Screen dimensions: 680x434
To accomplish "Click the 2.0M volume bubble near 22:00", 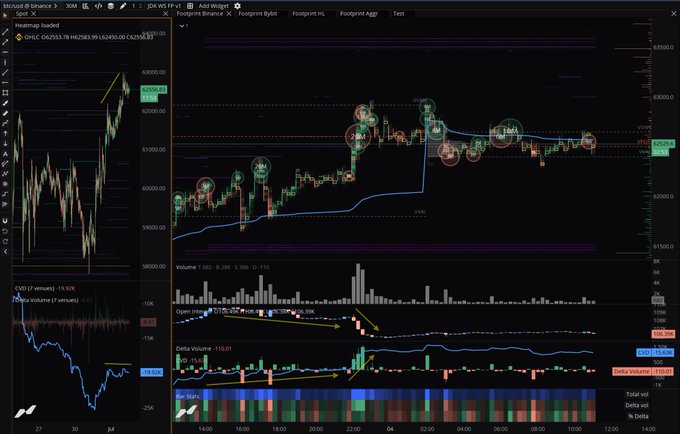I will (x=358, y=137).
